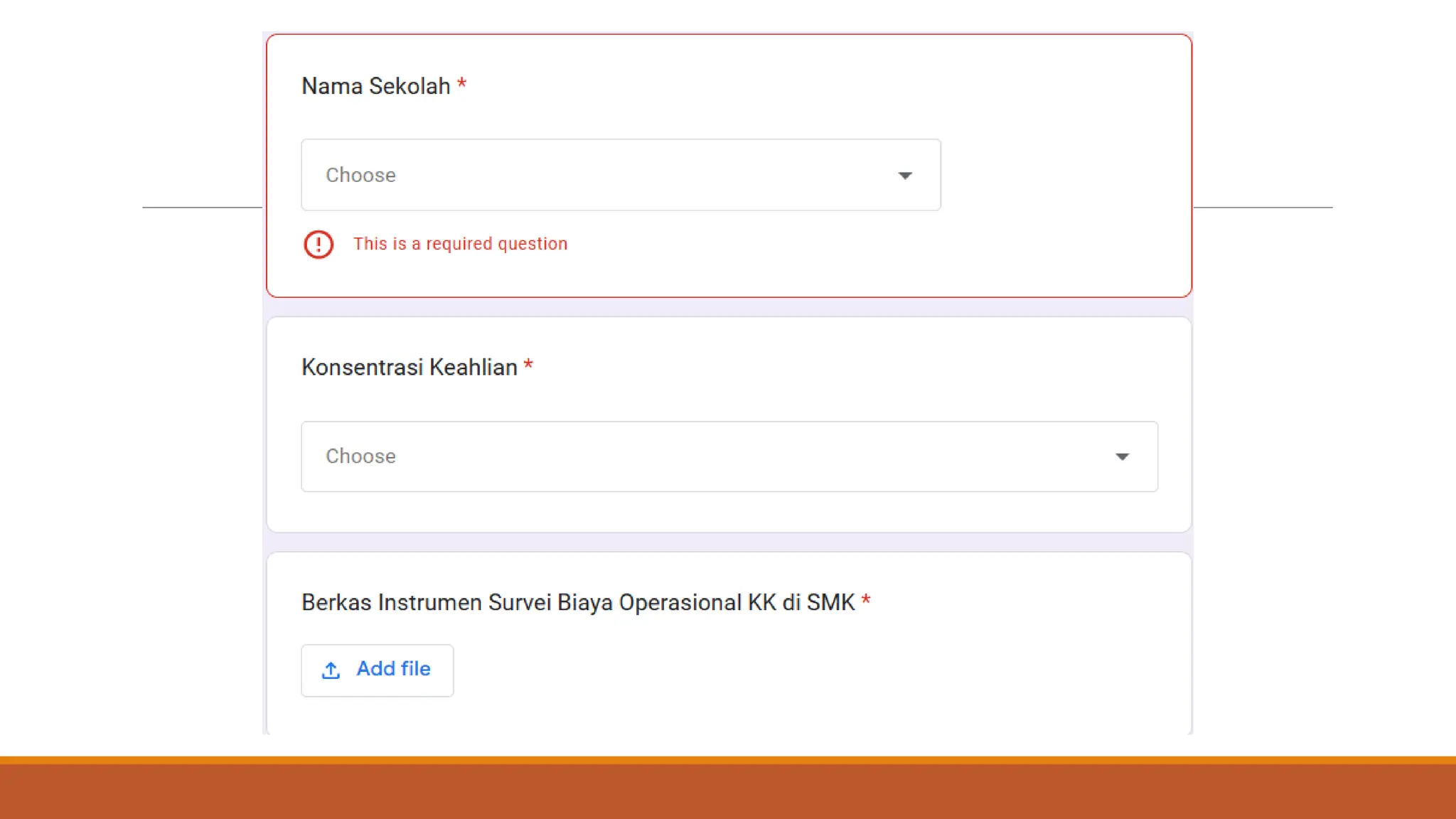Click Konsentrasi Keahlian dropdown arrow icon
Viewport: 1456px width, 819px height.
pos(1121,456)
